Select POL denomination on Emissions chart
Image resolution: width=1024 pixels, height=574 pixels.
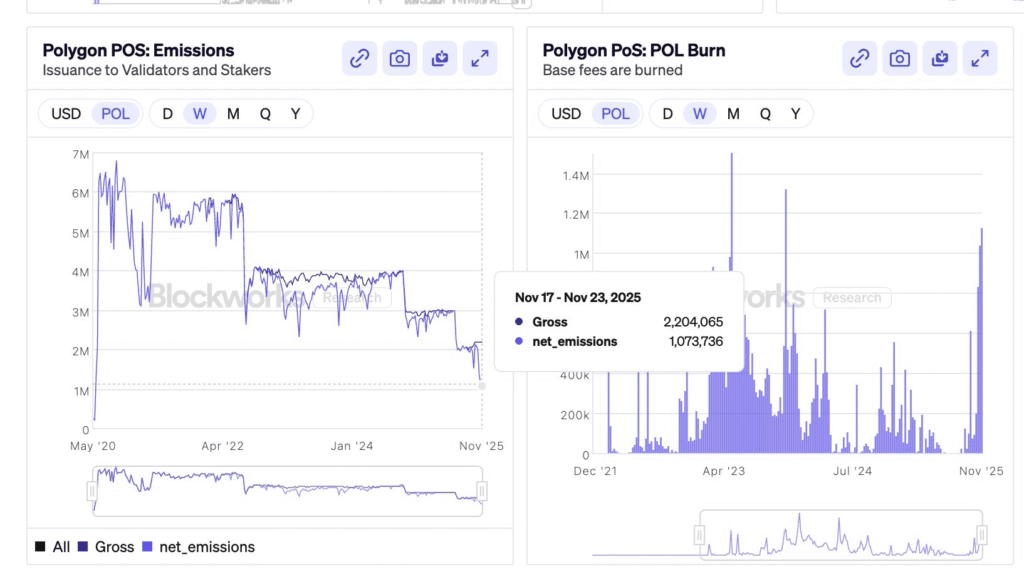pos(116,114)
